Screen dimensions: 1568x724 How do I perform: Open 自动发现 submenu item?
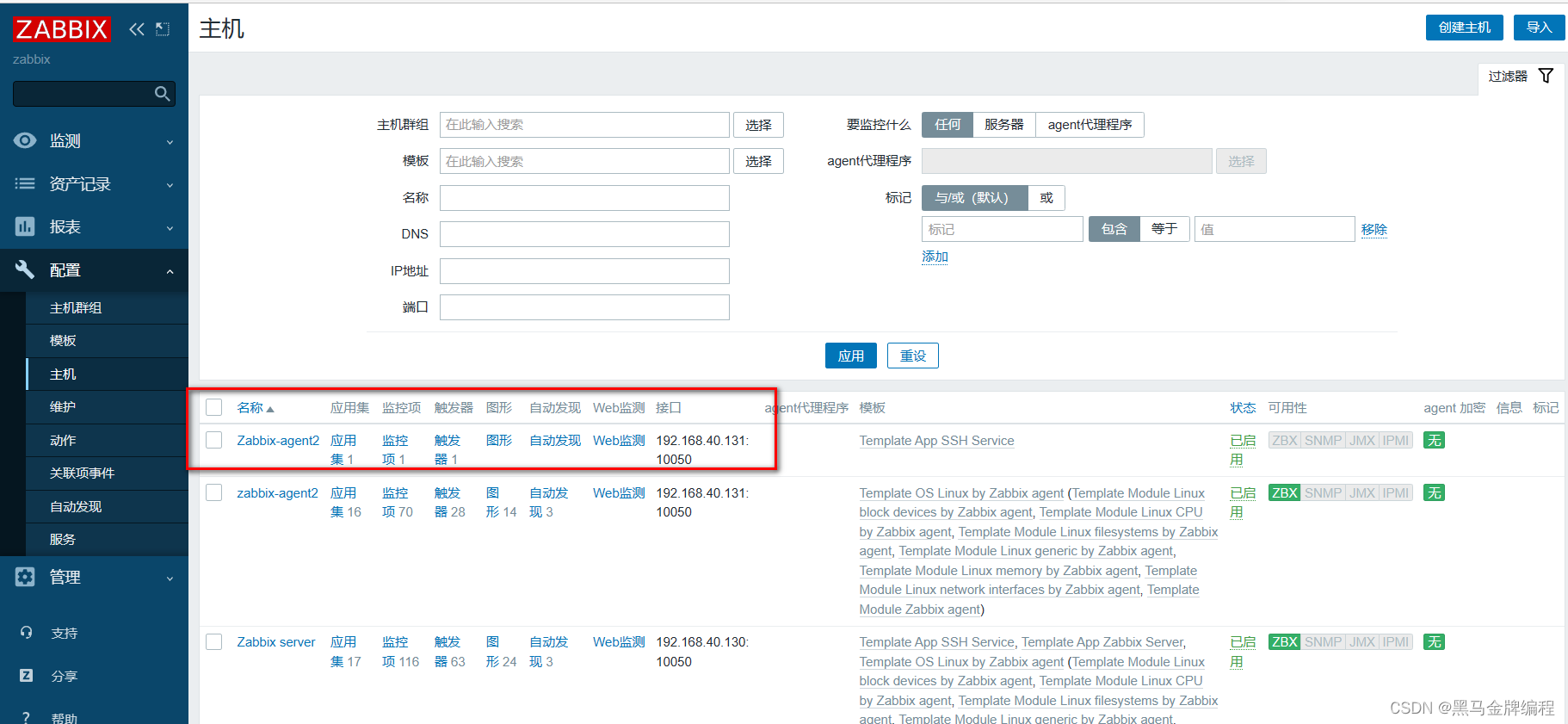[x=107, y=507]
